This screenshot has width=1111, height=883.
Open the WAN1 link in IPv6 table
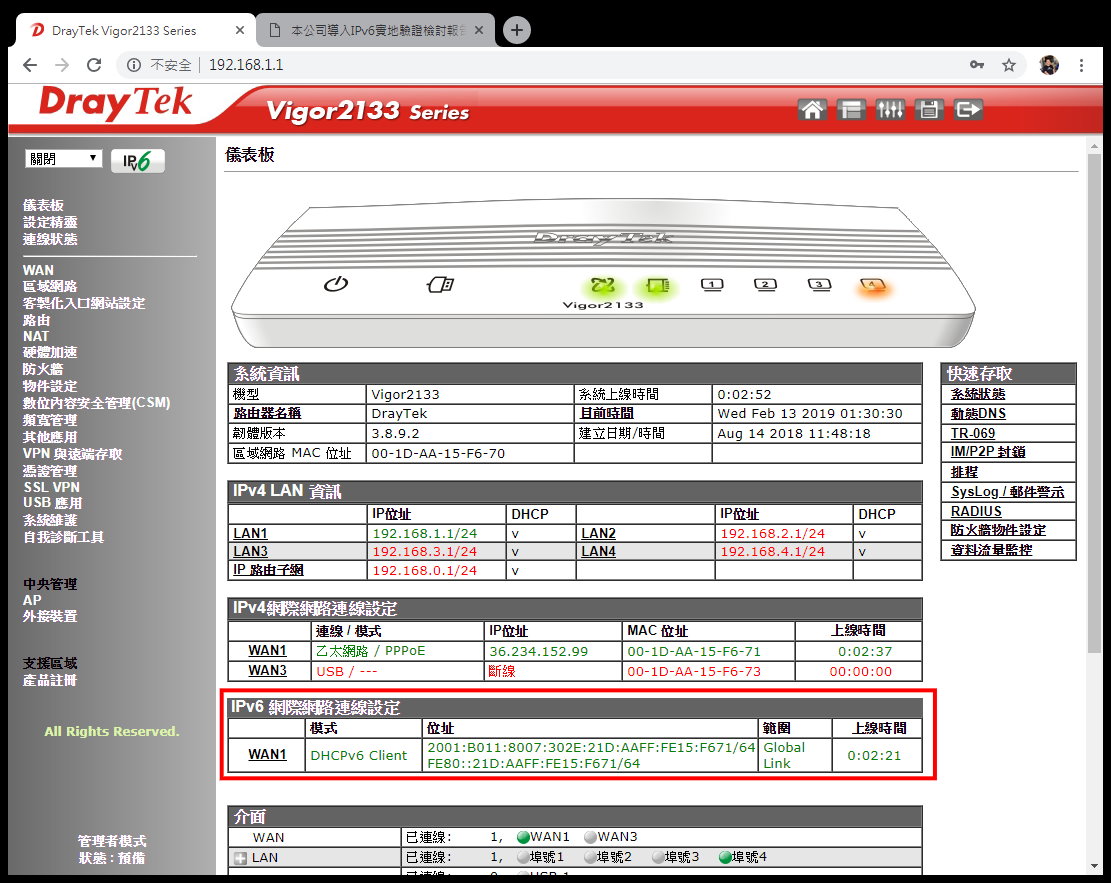(267, 754)
